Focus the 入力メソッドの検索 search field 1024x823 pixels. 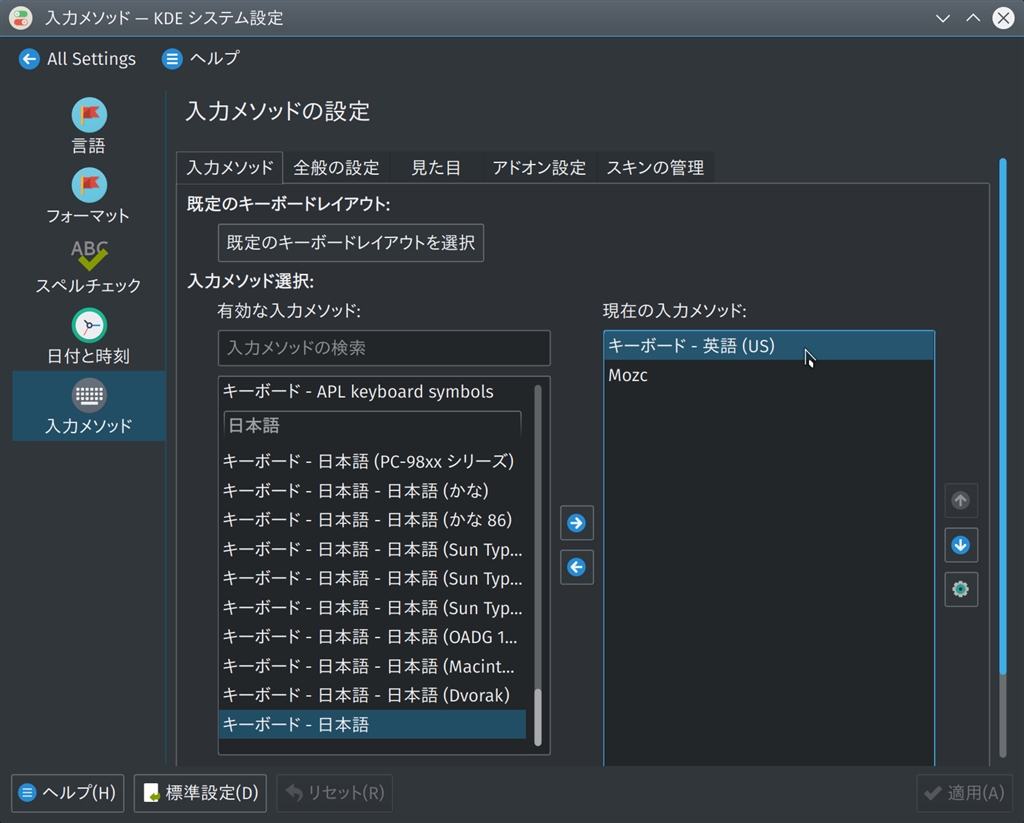(x=384, y=347)
